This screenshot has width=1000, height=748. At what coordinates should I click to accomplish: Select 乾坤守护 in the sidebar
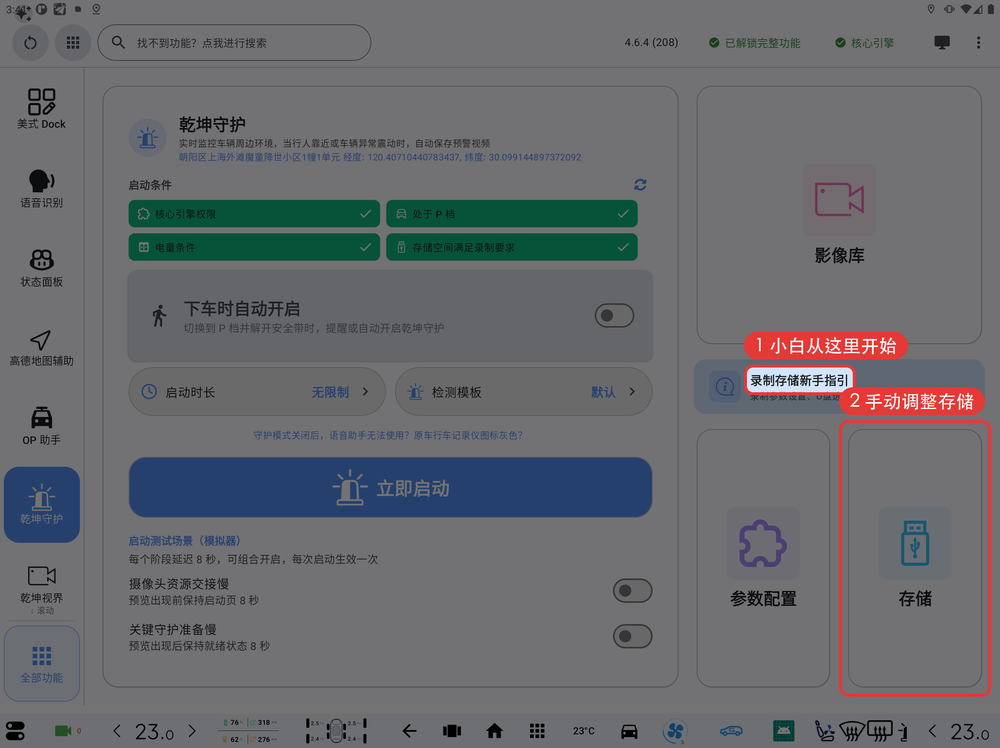41,504
